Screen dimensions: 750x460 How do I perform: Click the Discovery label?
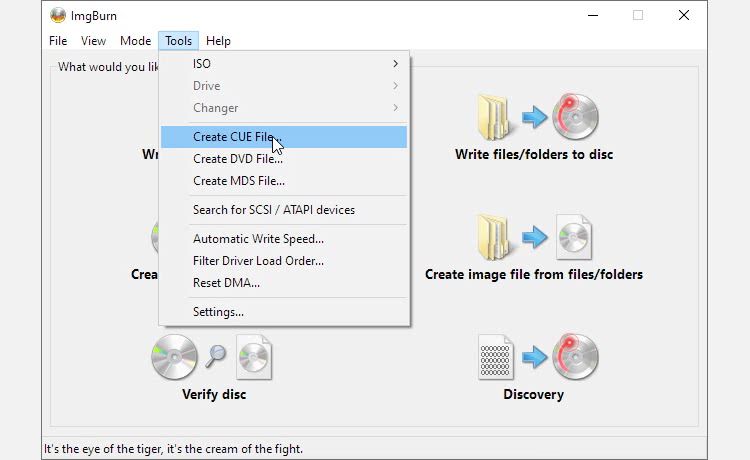click(533, 394)
